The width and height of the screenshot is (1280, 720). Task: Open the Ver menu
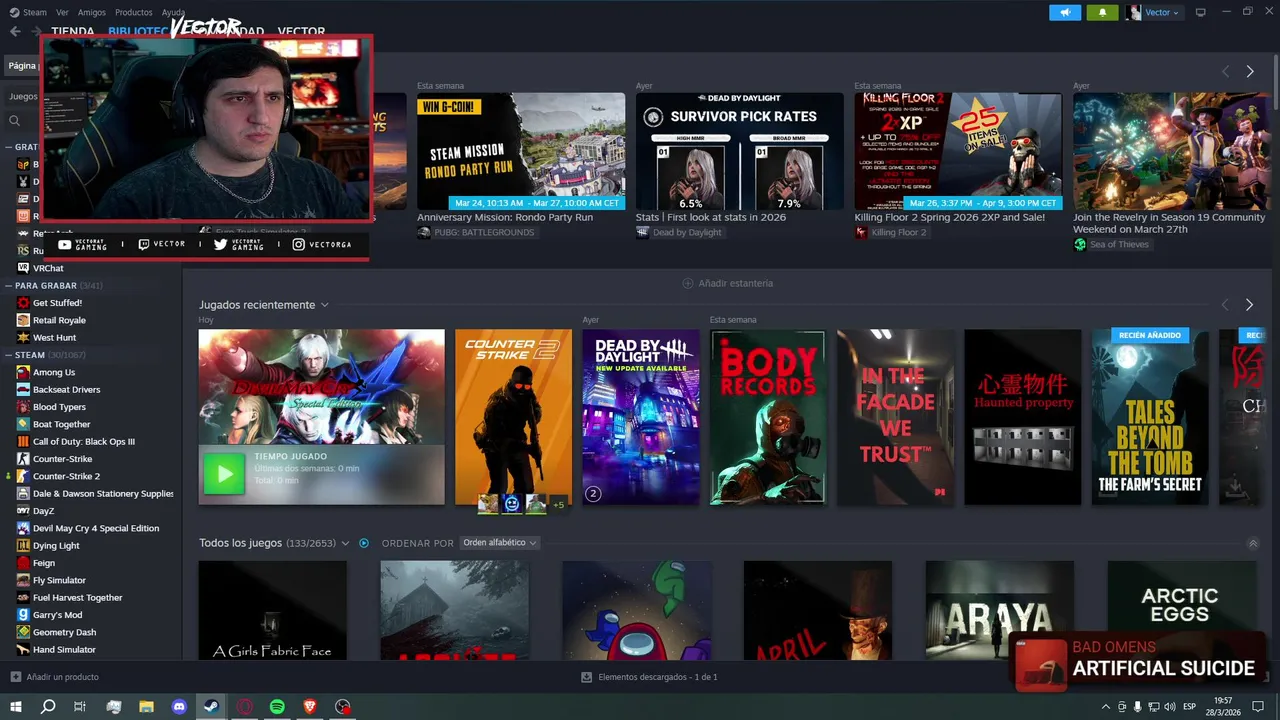[x=62, y=12]
